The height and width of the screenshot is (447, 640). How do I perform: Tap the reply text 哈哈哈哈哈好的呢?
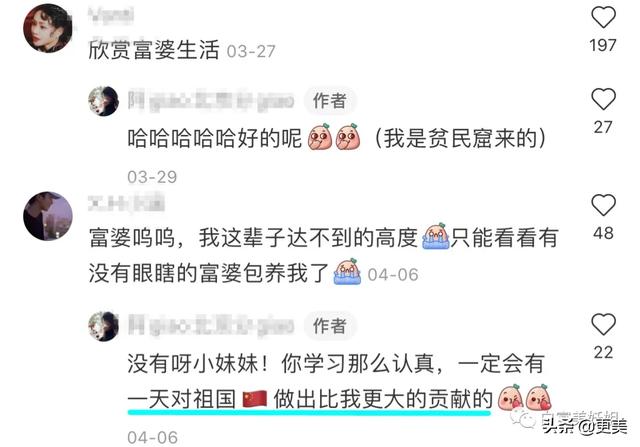click(x=215, y=138)
